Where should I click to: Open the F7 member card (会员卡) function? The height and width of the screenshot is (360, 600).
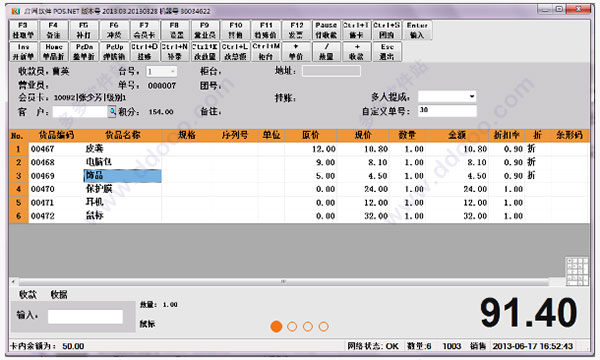point(144,30)
